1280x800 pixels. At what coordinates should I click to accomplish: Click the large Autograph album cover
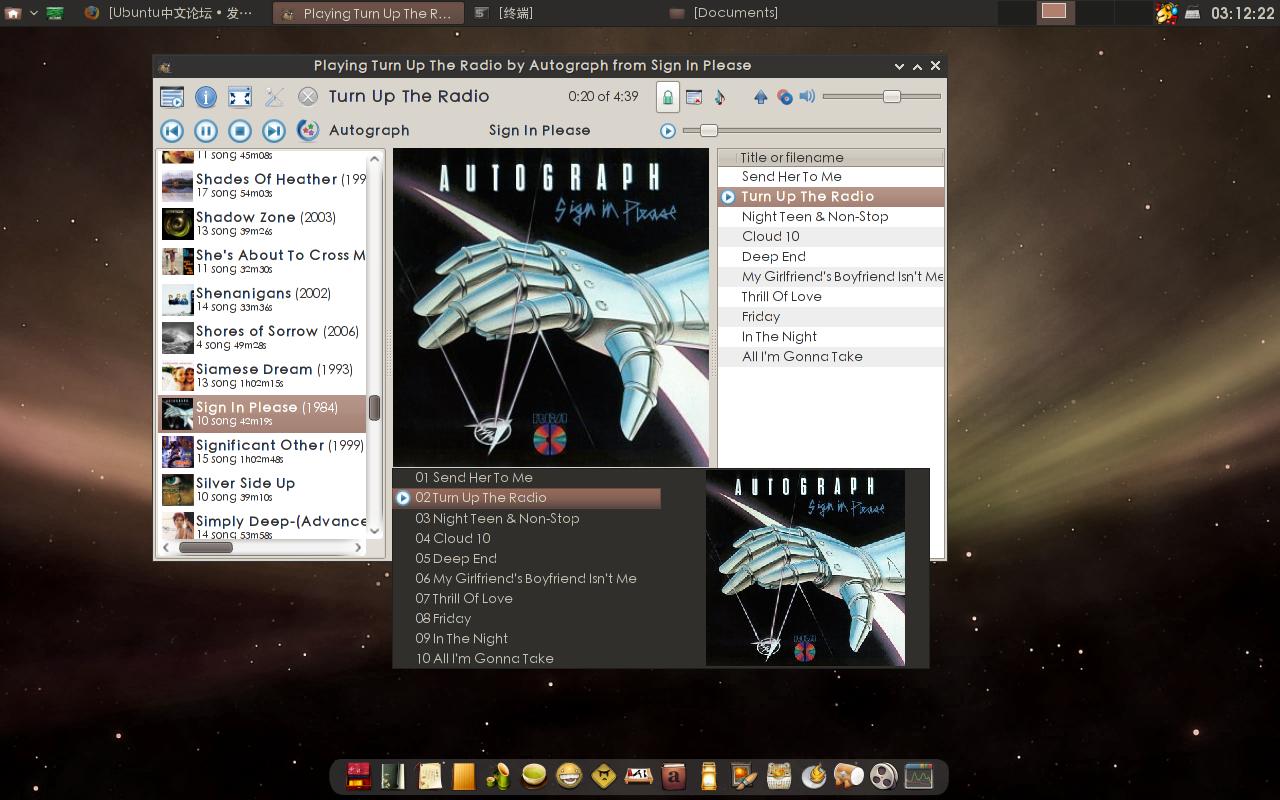(x=551, y=307)
